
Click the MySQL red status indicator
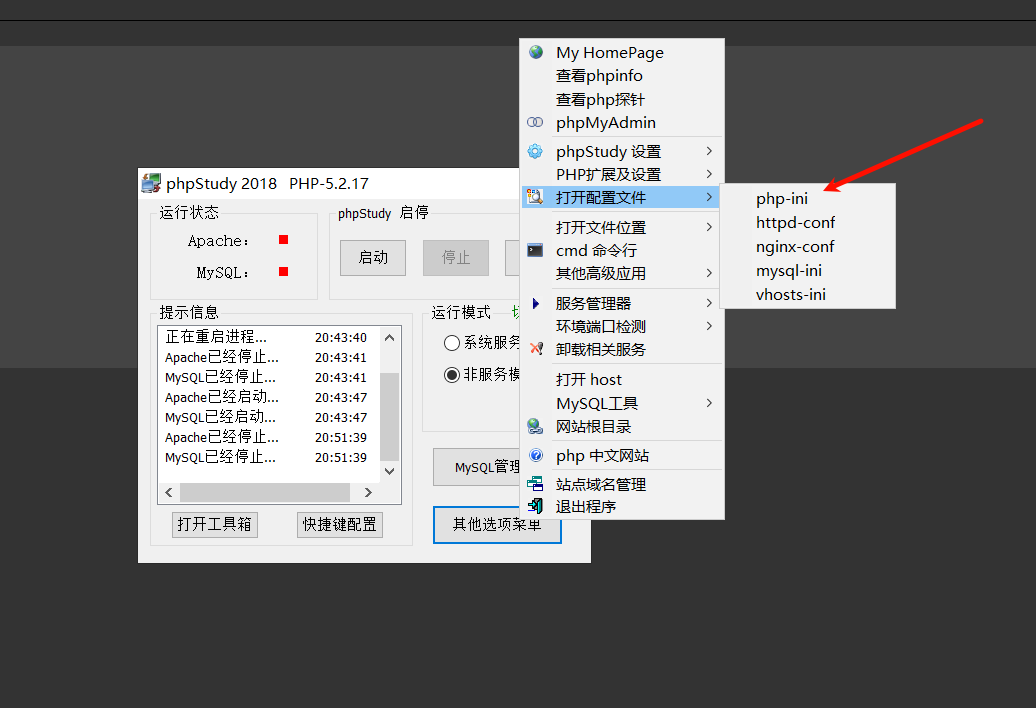click(283, 271)
